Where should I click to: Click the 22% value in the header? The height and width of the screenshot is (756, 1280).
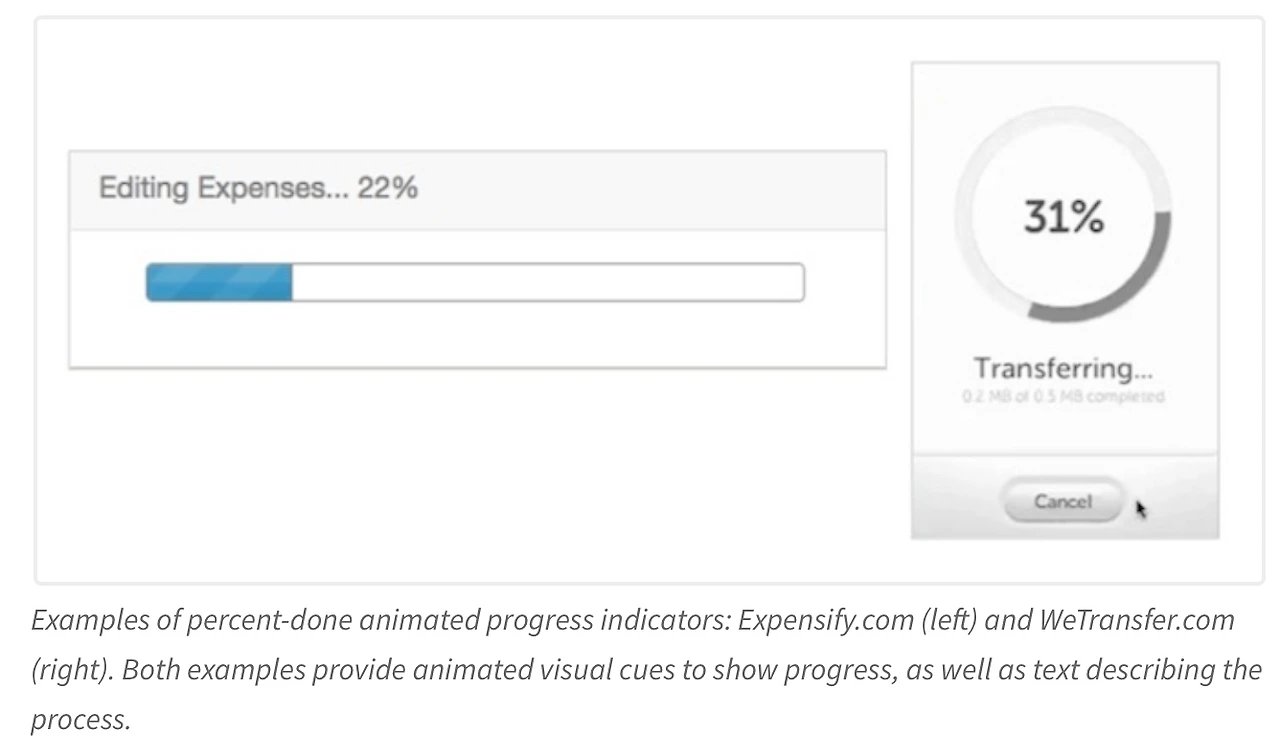[387, 188]
